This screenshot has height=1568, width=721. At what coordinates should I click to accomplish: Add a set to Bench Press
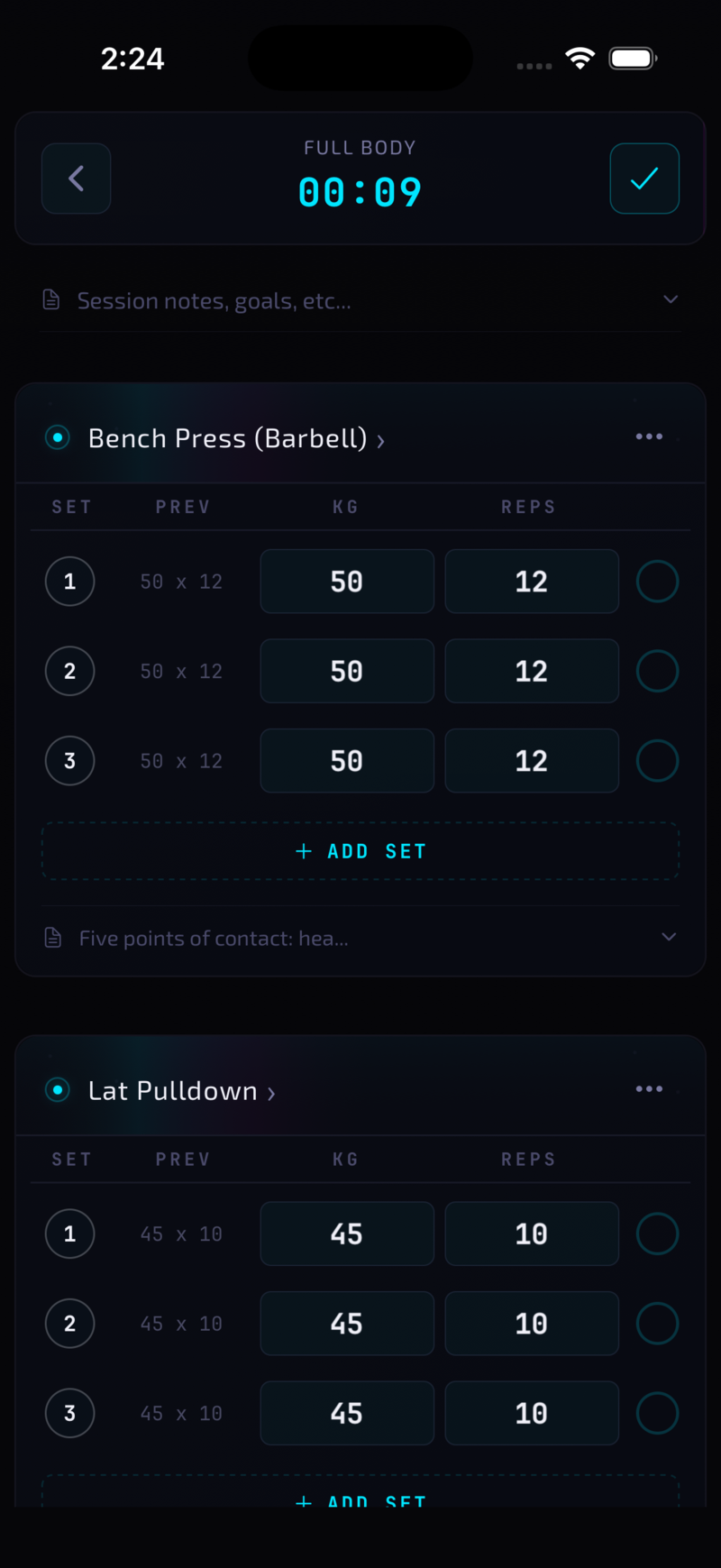click(x=360, y=851)
